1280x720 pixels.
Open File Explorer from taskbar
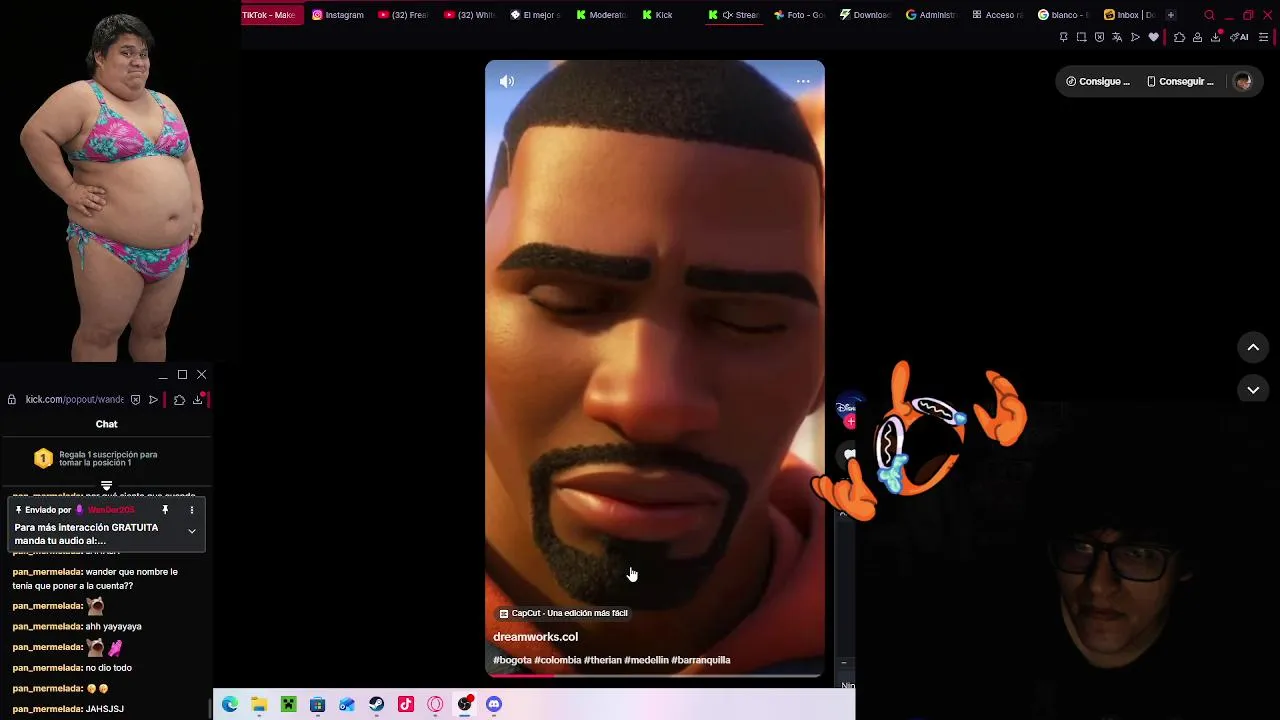pyautogui.click(x=259, y=705)
